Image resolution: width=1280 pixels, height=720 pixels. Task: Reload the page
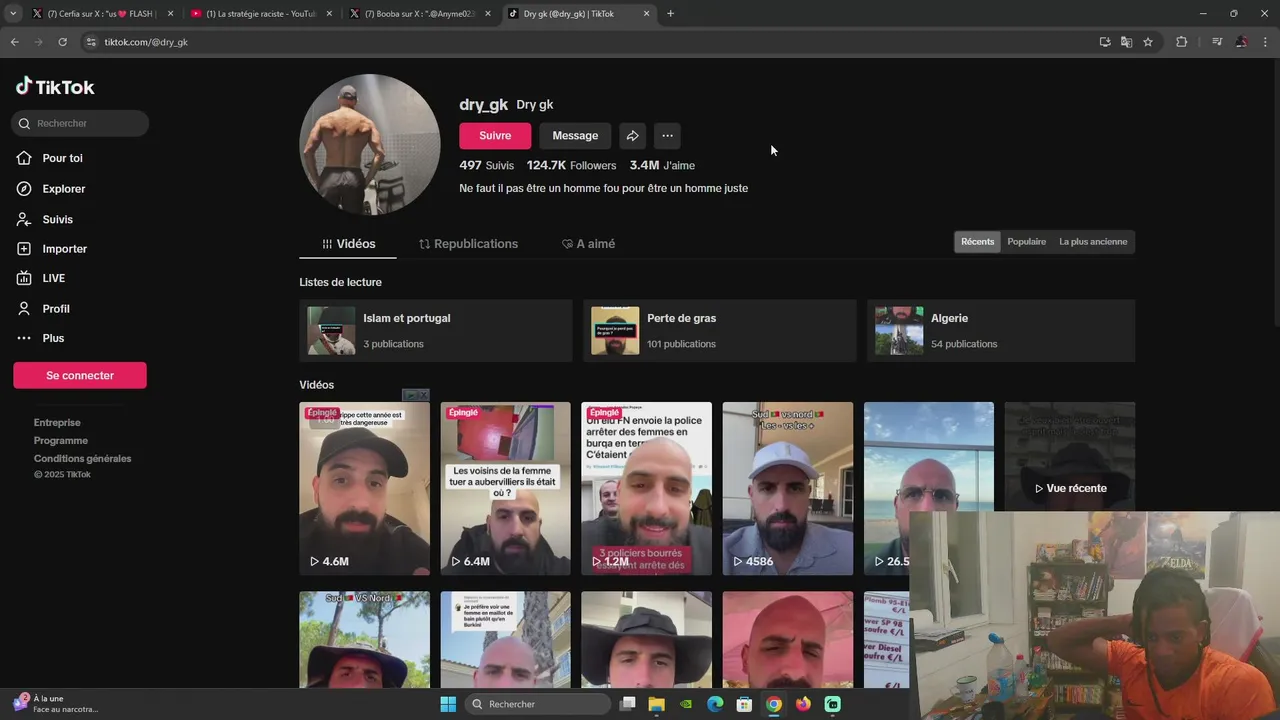pos(62,42)
